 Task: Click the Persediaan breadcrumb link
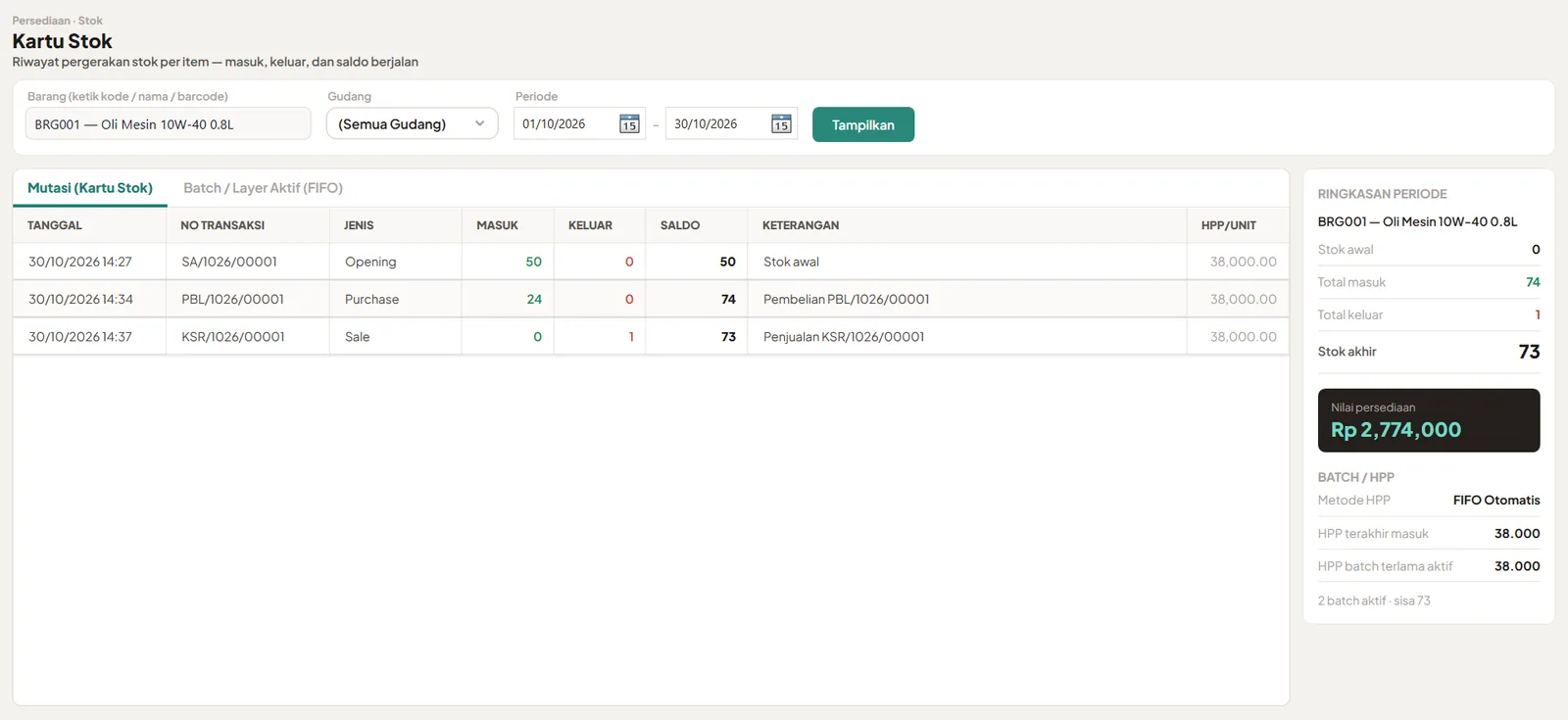point(41,21)
